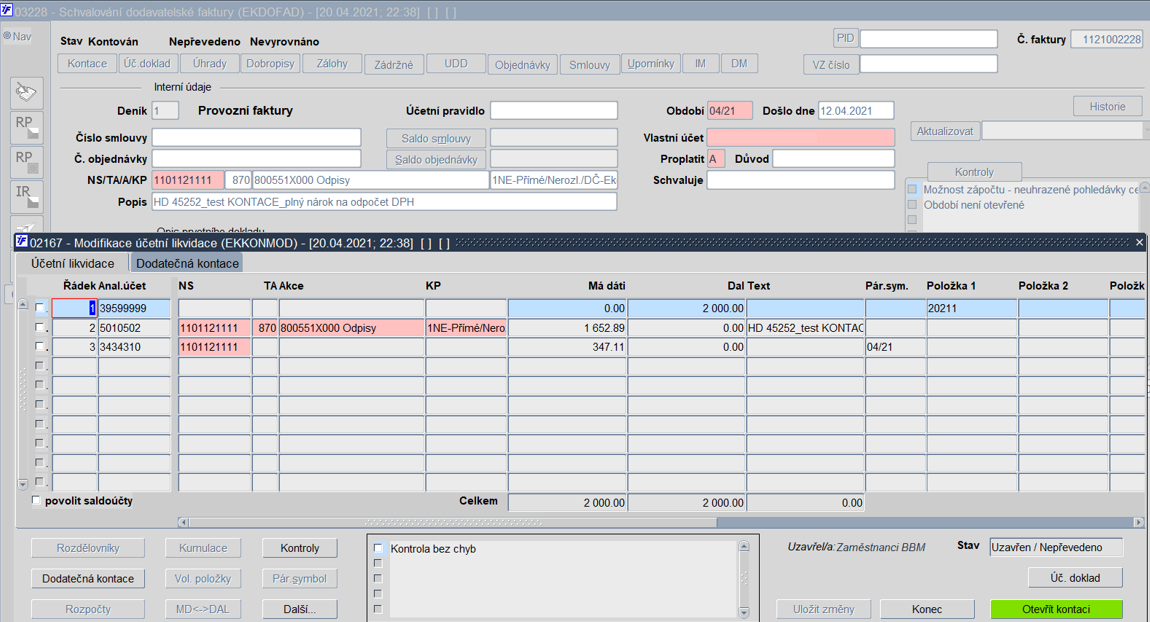Open the Smlouvy section
The image size is (1150, 622).
(590, 65)
